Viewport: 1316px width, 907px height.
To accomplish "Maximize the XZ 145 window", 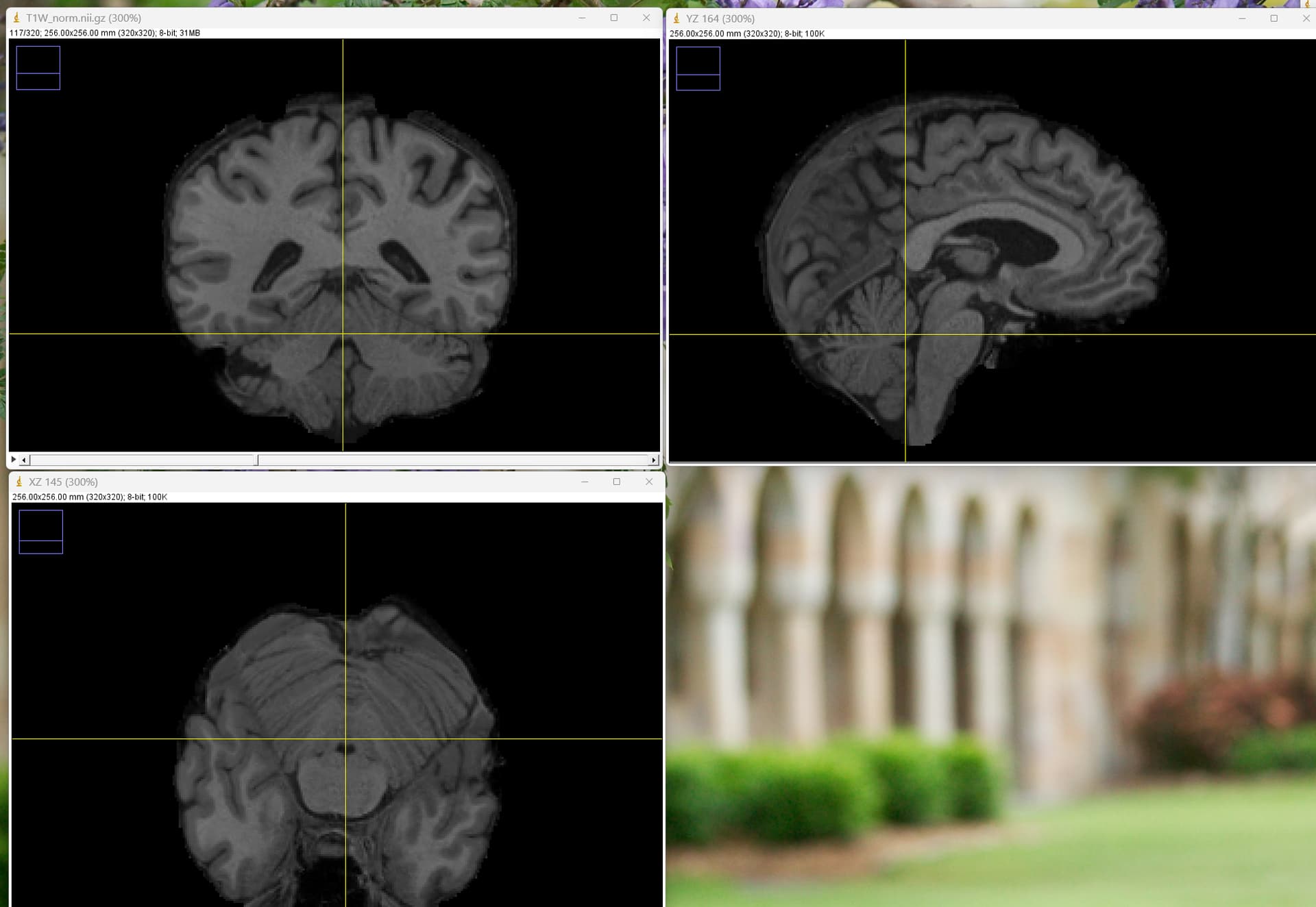I will pyautogui.click(x=617, y=482).
